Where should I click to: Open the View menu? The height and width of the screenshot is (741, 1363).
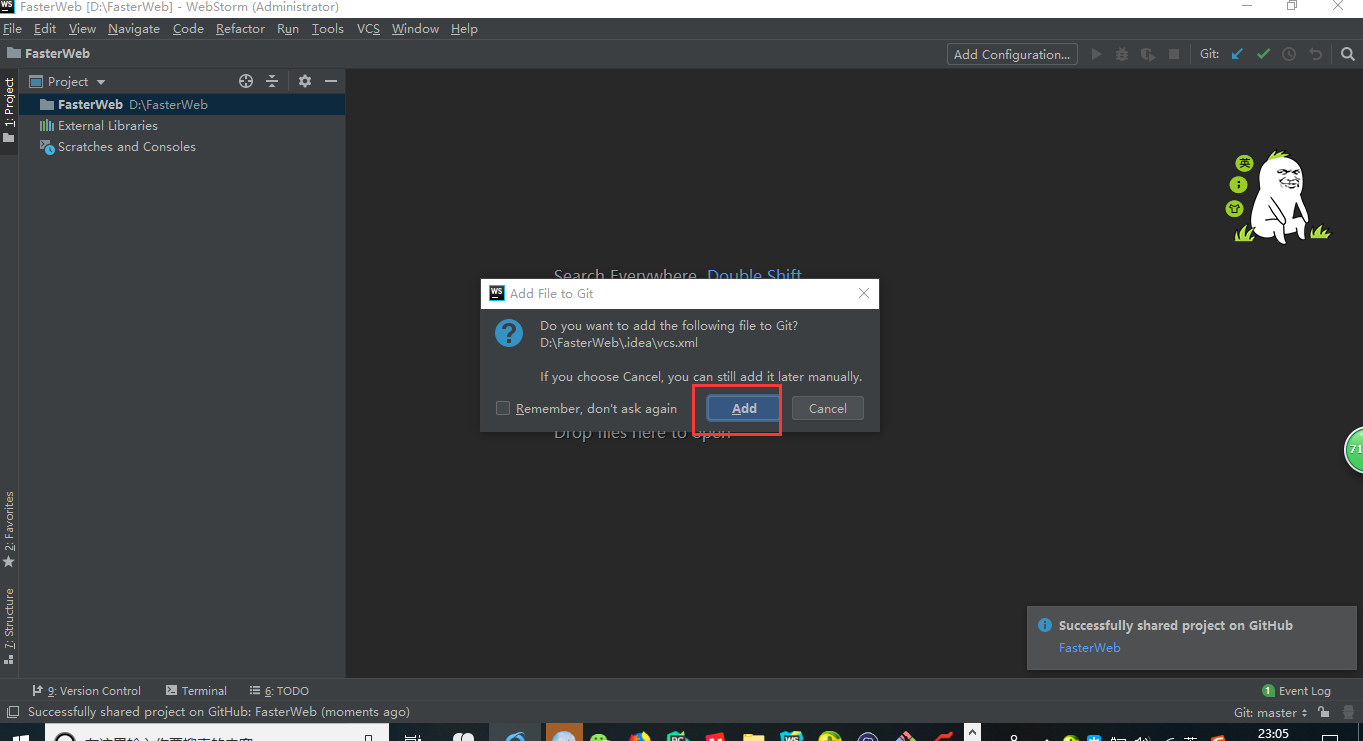coord(82,28)
